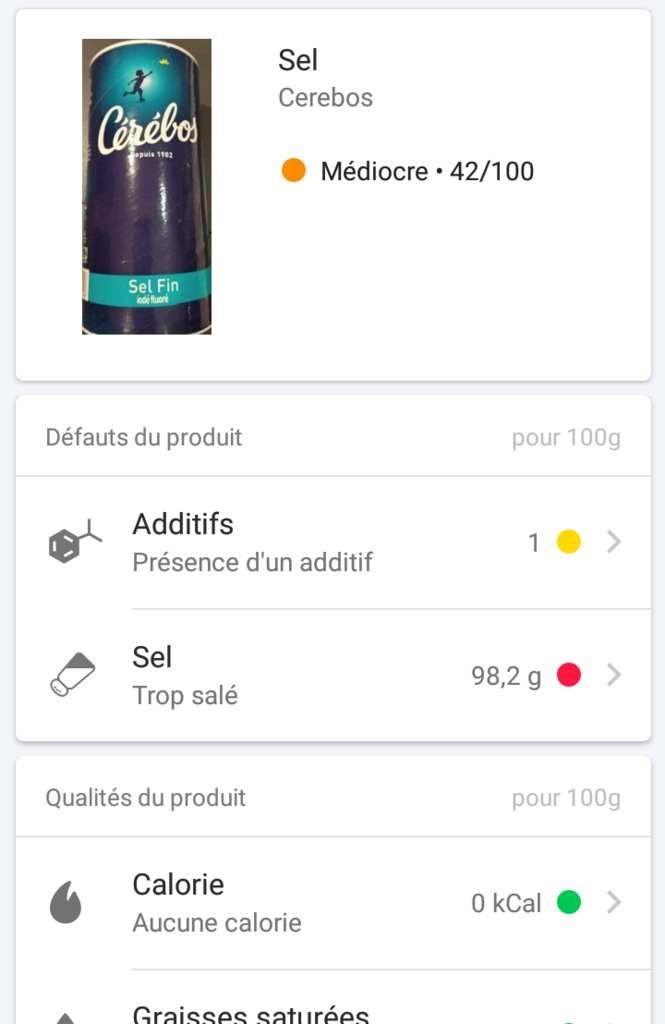Tap the yellow Additifs indicator dot
This screenshot has width=665, height=1024.
pos(569,541)
